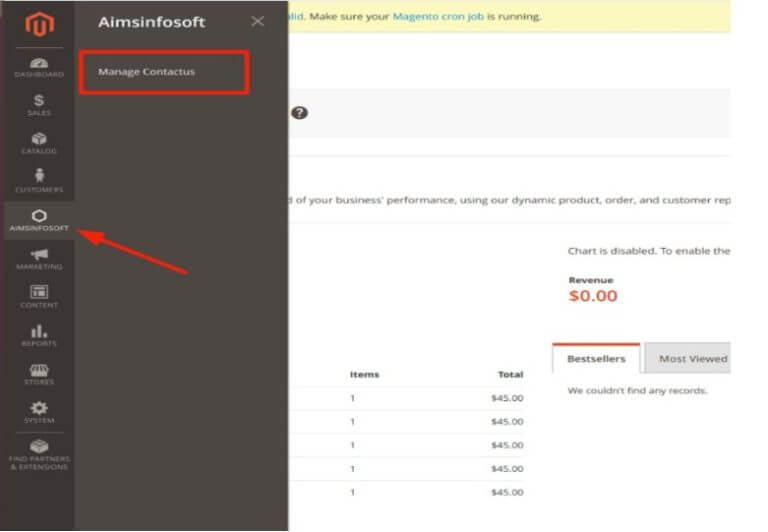Click the Revenue $0.00 value

click(x=593, y=295)
